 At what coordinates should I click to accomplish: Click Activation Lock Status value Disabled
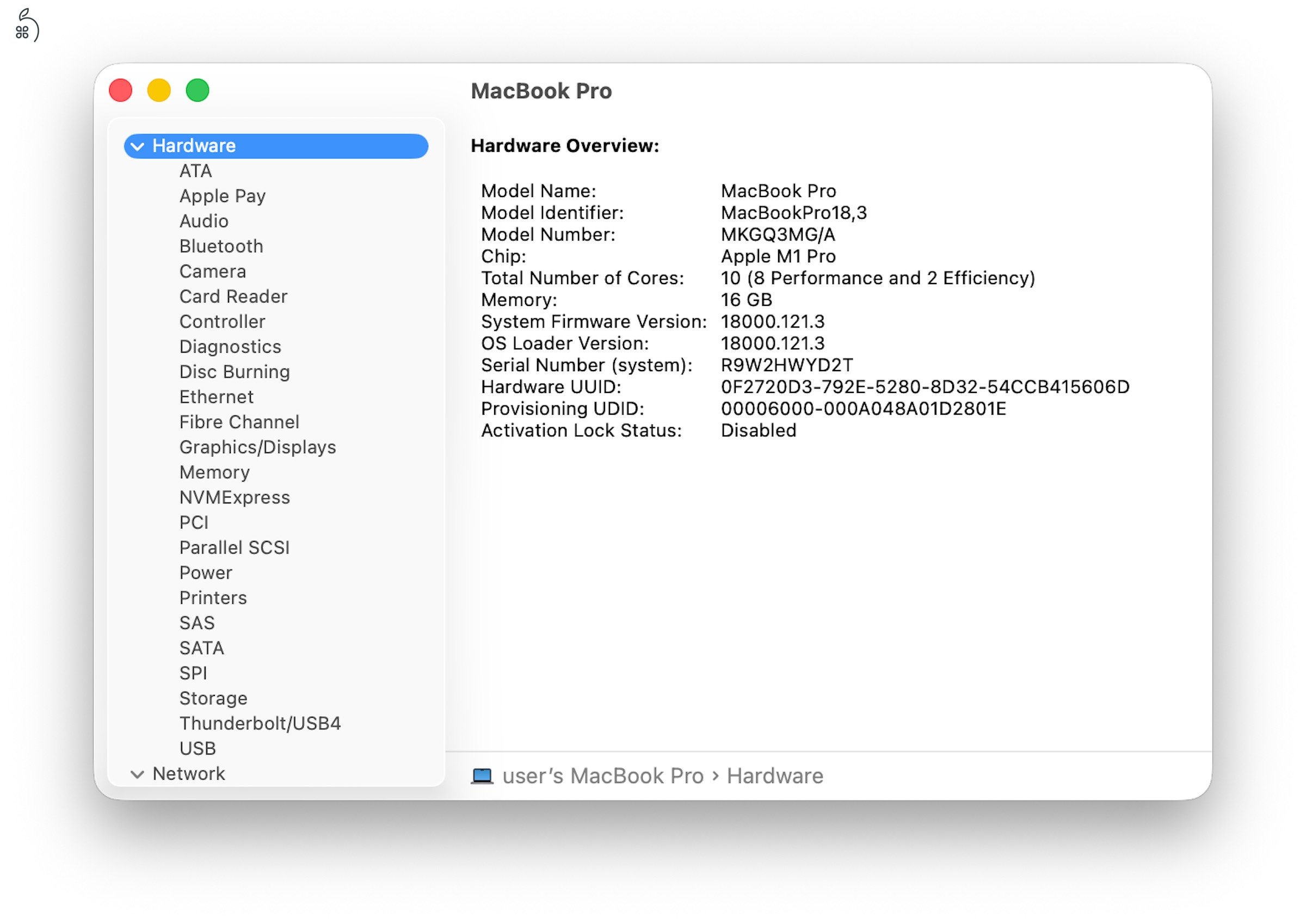[x=758, y=430]
